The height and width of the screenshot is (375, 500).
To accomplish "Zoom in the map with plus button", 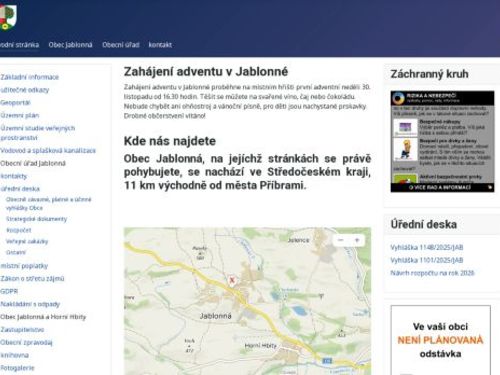I will [357, 240].
